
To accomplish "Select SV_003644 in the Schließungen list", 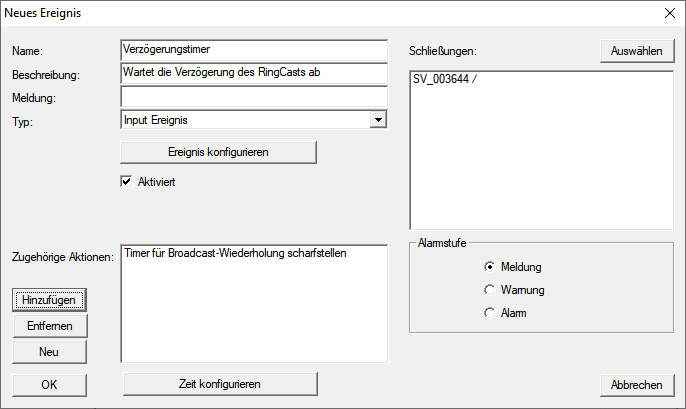I will point(445,80).
